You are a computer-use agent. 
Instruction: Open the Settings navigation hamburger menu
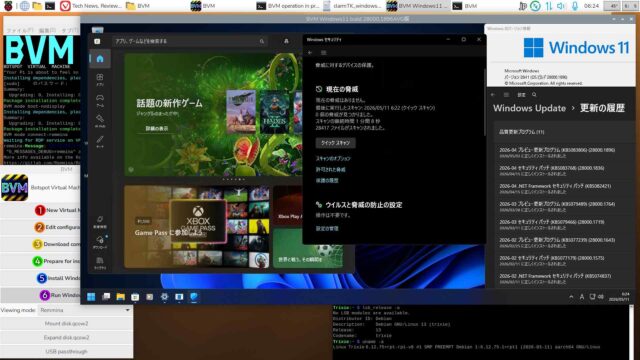(x=506, y=95)
